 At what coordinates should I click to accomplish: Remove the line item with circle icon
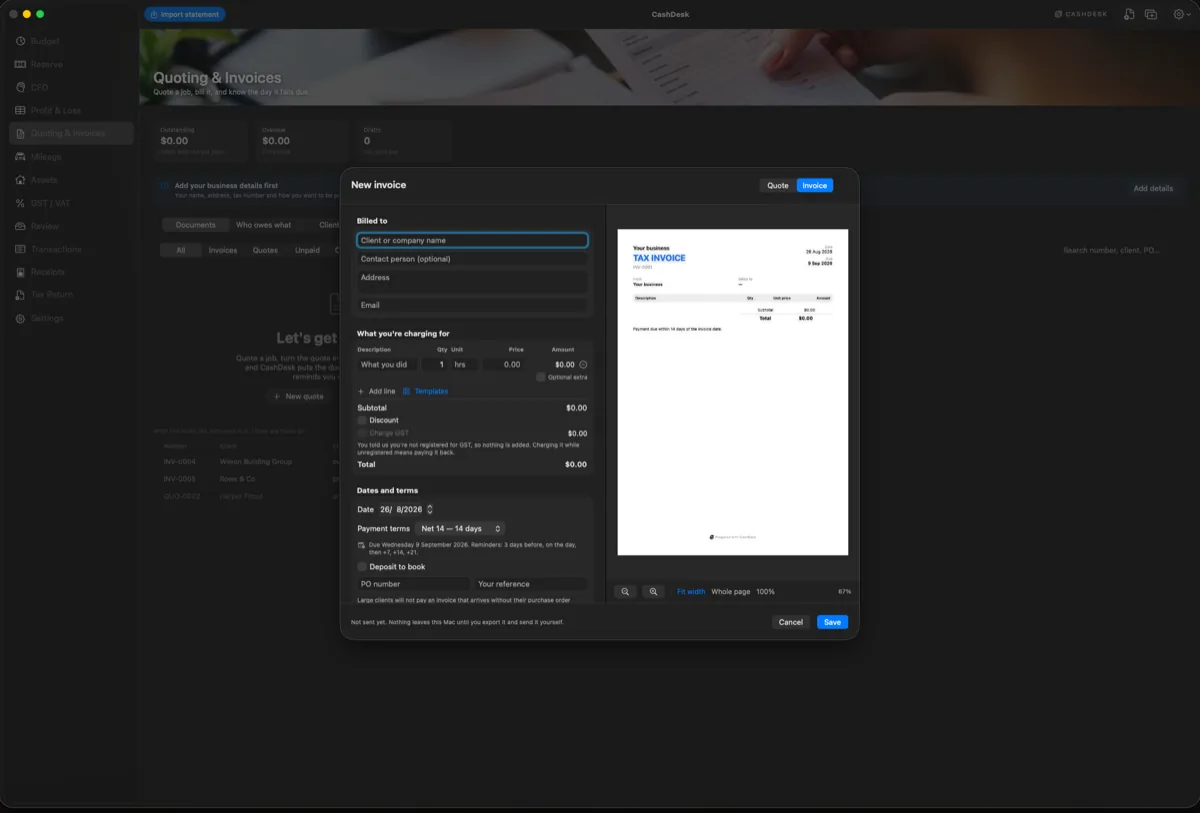click(x=583, y=365)
